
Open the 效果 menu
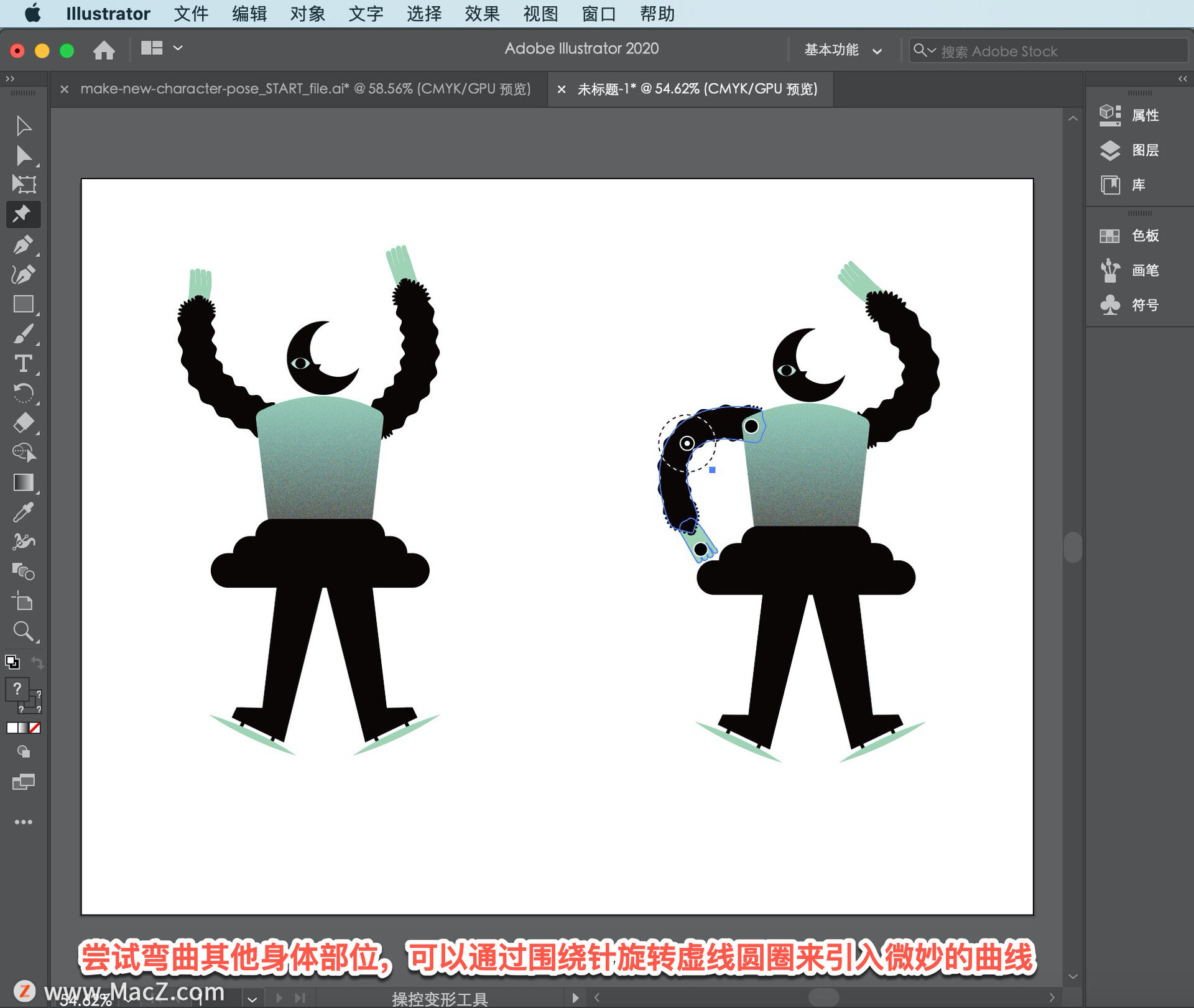pyautogui.click(x=483, y=14)
